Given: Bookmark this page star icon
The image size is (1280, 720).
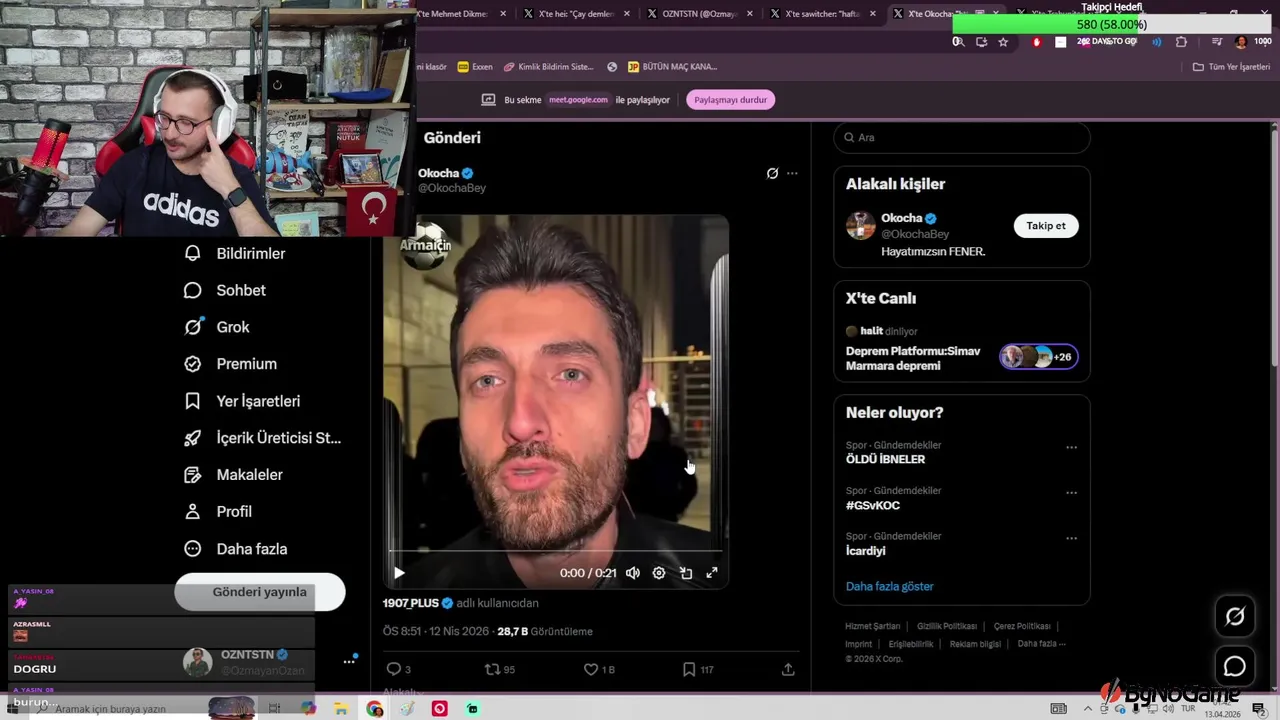Looking at the screenshot, I should (x=1003, y=42).
